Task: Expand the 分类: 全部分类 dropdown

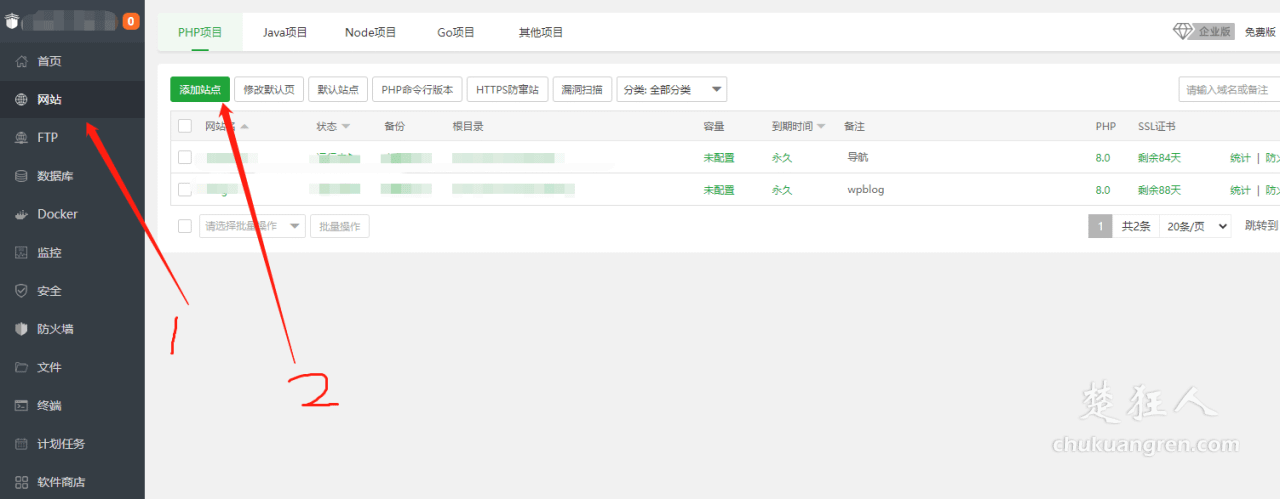Action: [671, 89]
